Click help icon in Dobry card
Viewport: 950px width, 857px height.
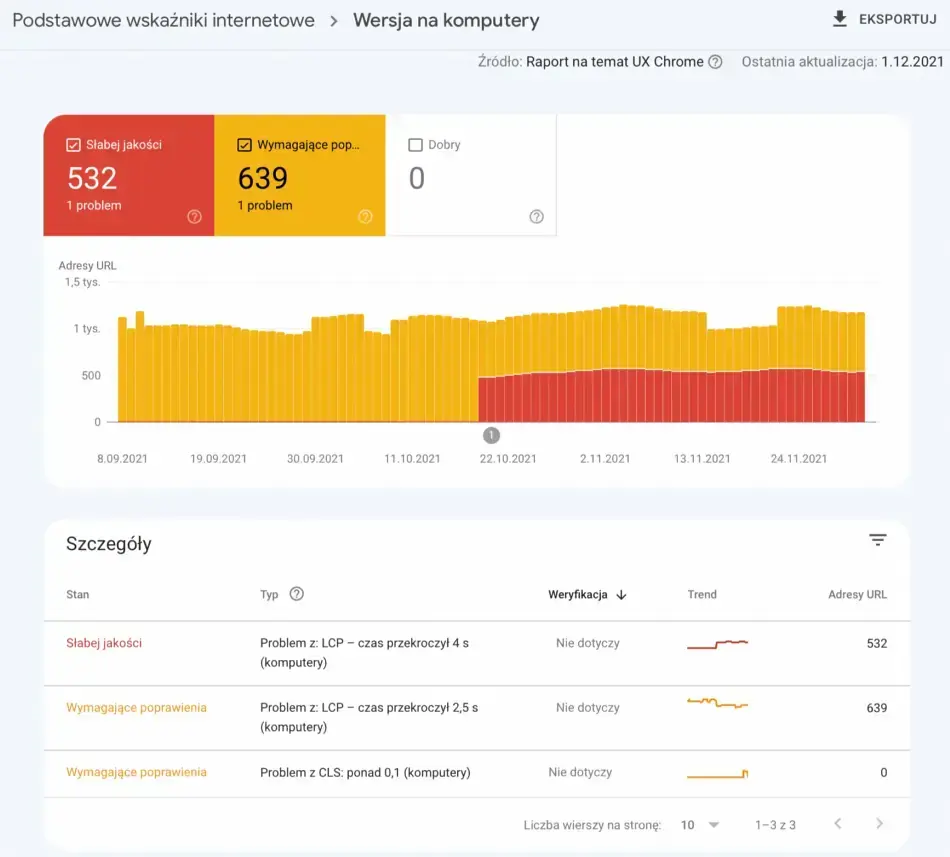tap(536, 217)
